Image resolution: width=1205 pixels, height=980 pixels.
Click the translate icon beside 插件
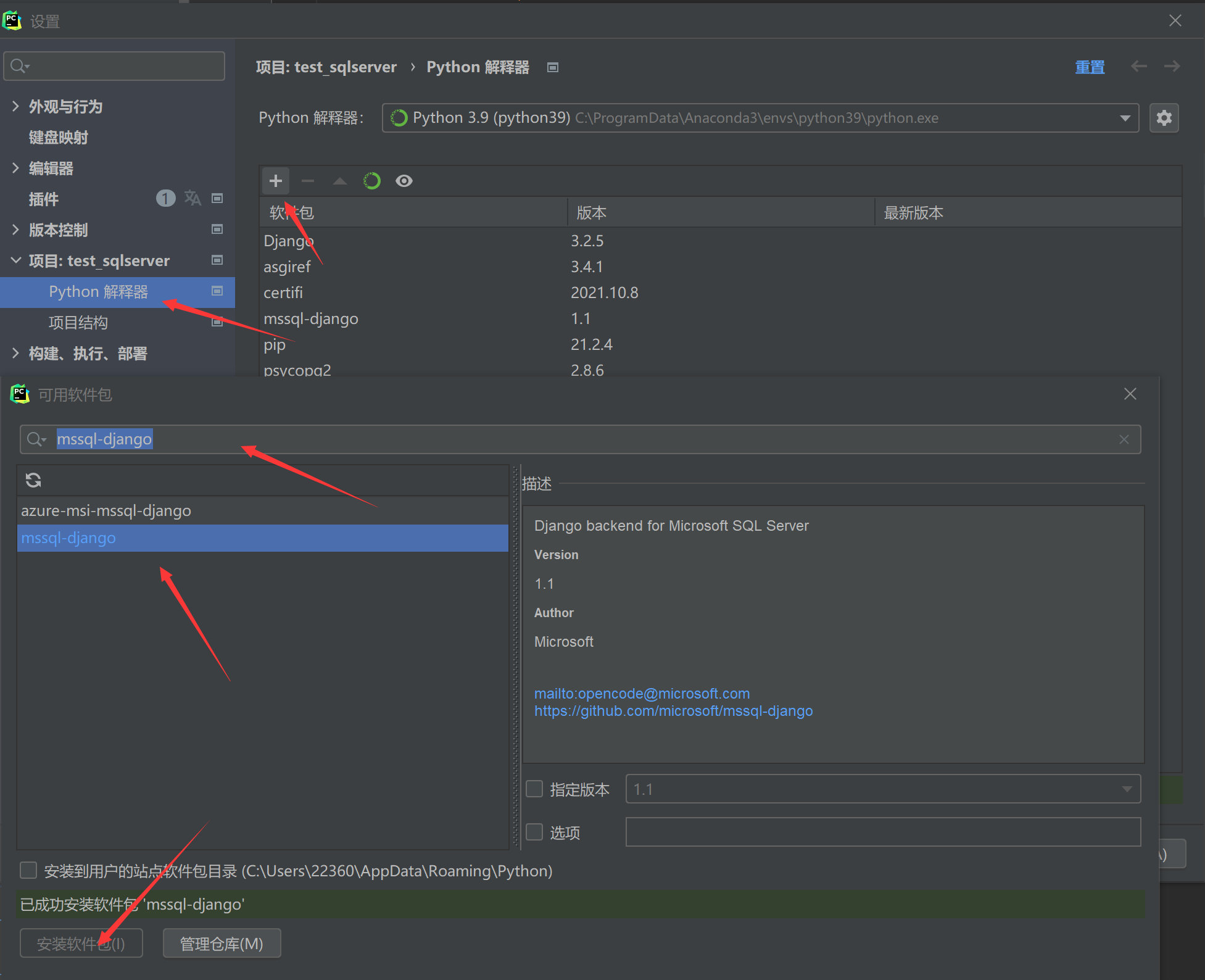pyautogui.click(x=193, y=198)
